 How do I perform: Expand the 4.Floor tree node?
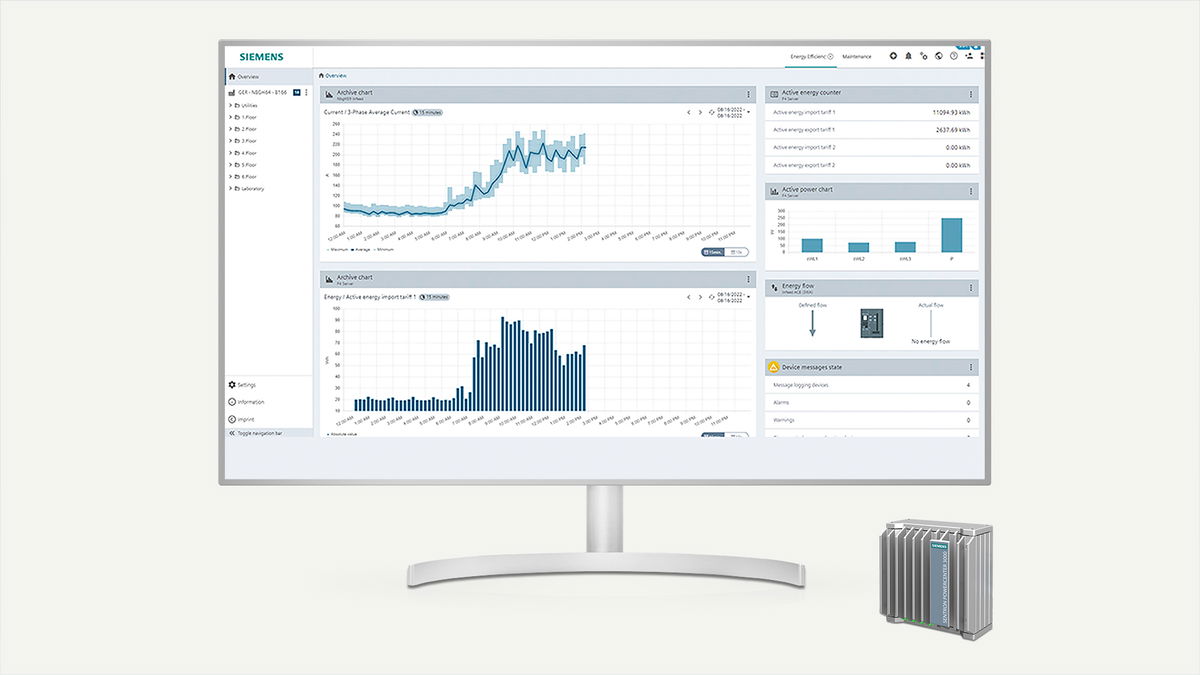click(x=231, y=153)
